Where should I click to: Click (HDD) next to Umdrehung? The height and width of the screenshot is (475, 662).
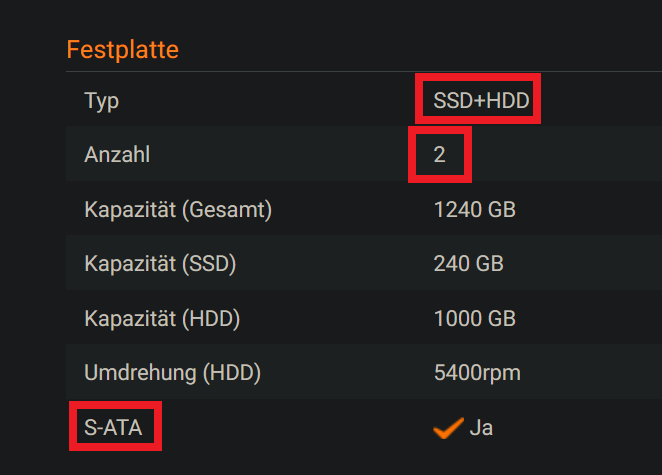pyautogui.click(x=228, y=374)
